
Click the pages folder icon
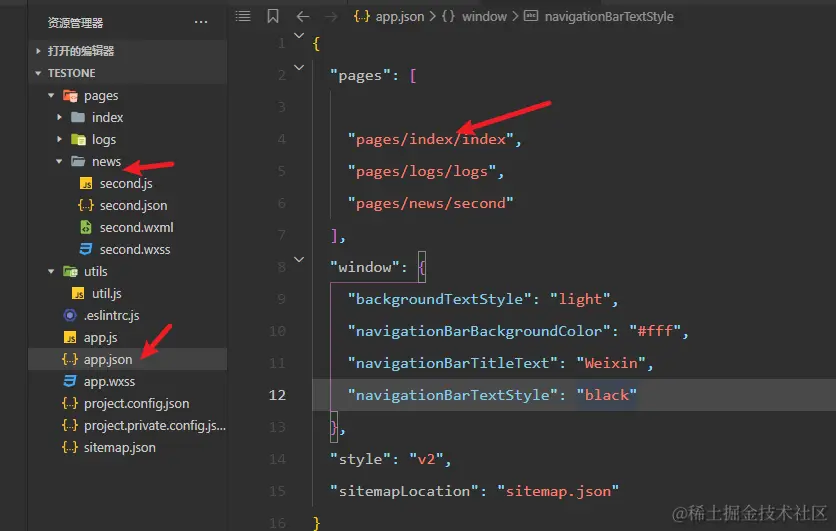[x=70, y=96]
